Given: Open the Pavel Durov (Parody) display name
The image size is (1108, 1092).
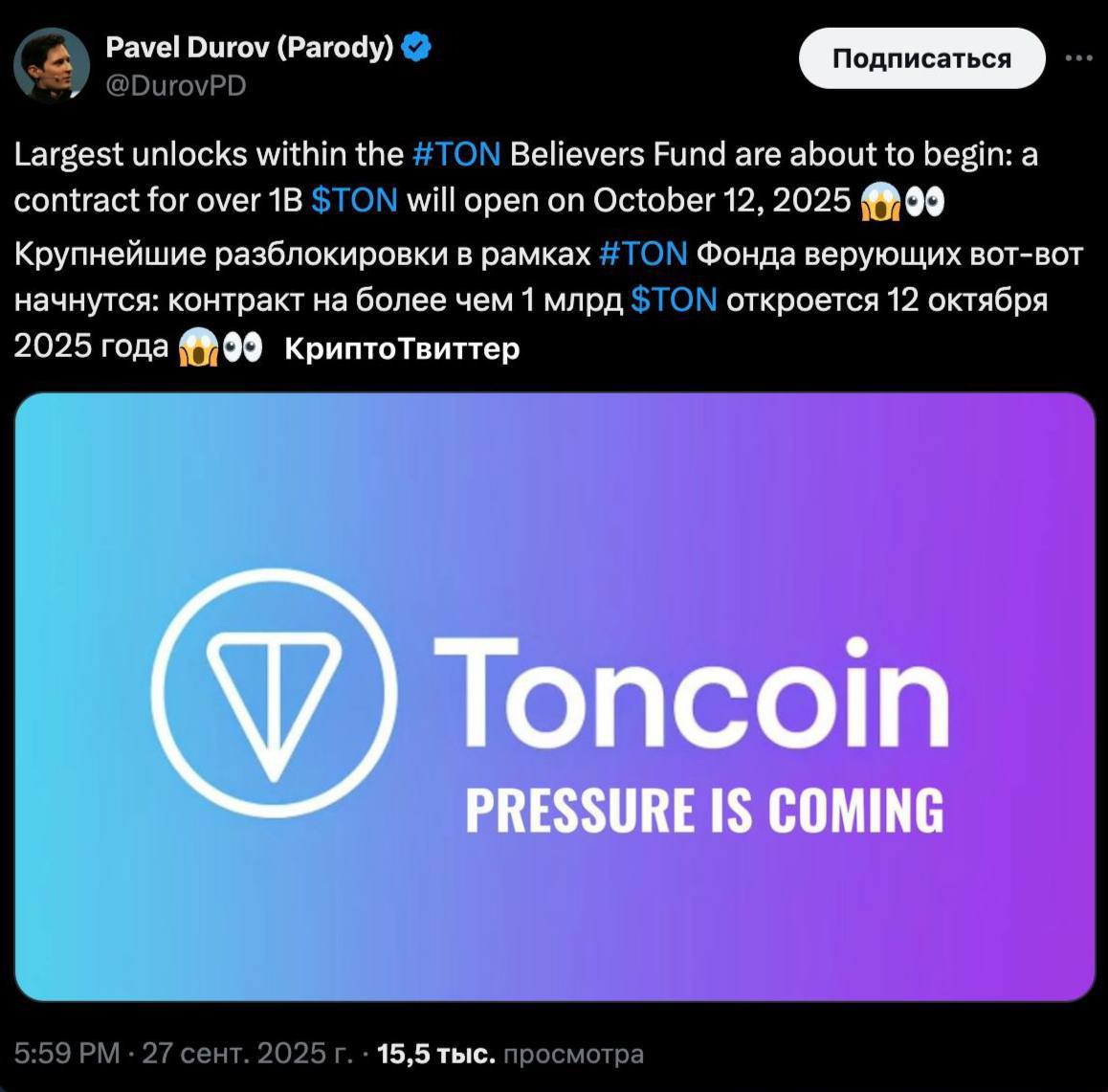Looking at the screenshot, I should [x=249, y=47].
